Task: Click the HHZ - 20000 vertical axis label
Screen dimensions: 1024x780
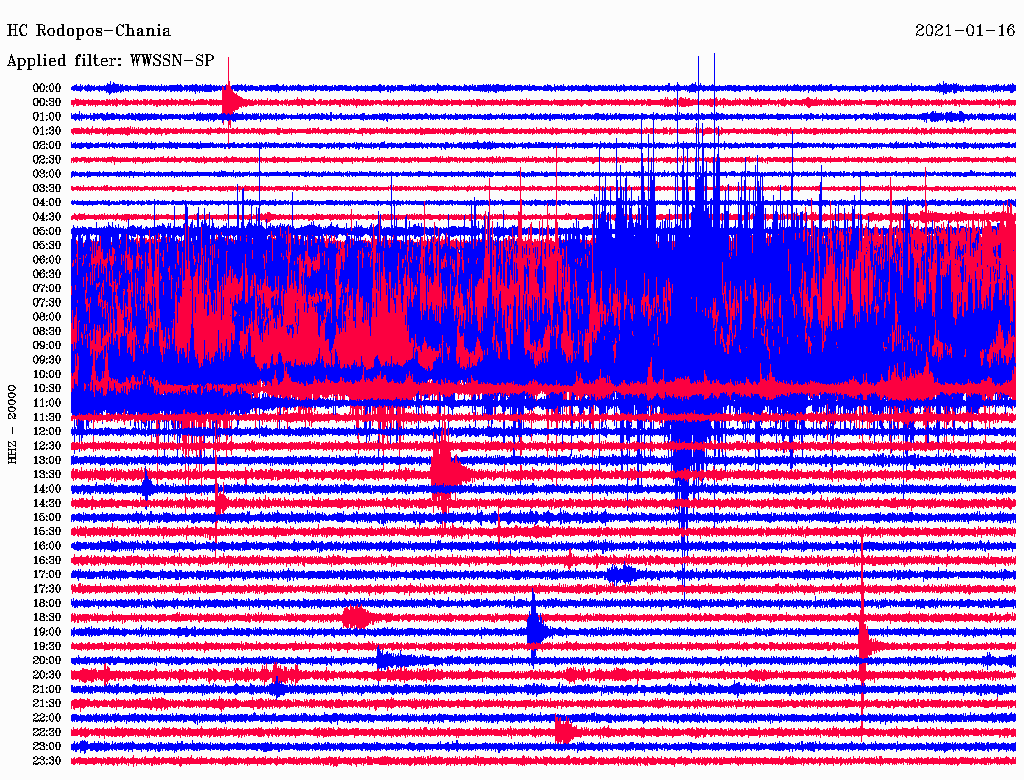Action: [13, 423]
